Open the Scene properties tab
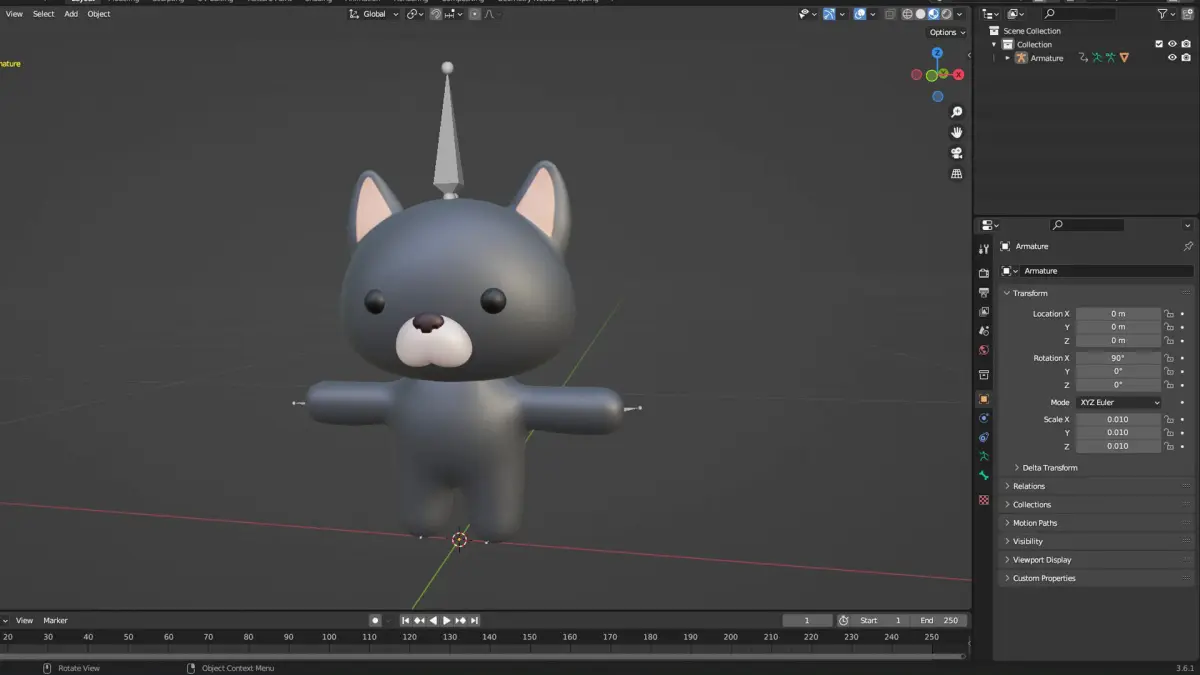Screen dimensions: 1200x675 coord(984,330)
